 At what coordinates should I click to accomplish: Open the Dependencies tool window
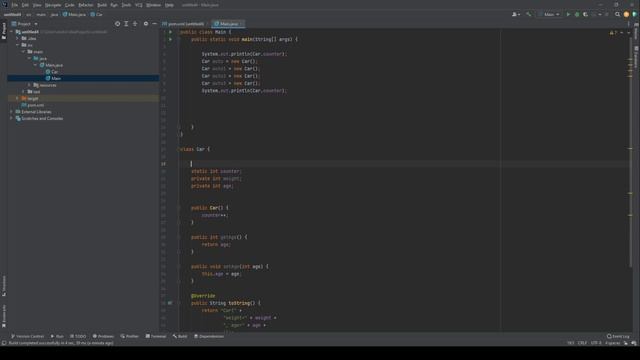209,336
